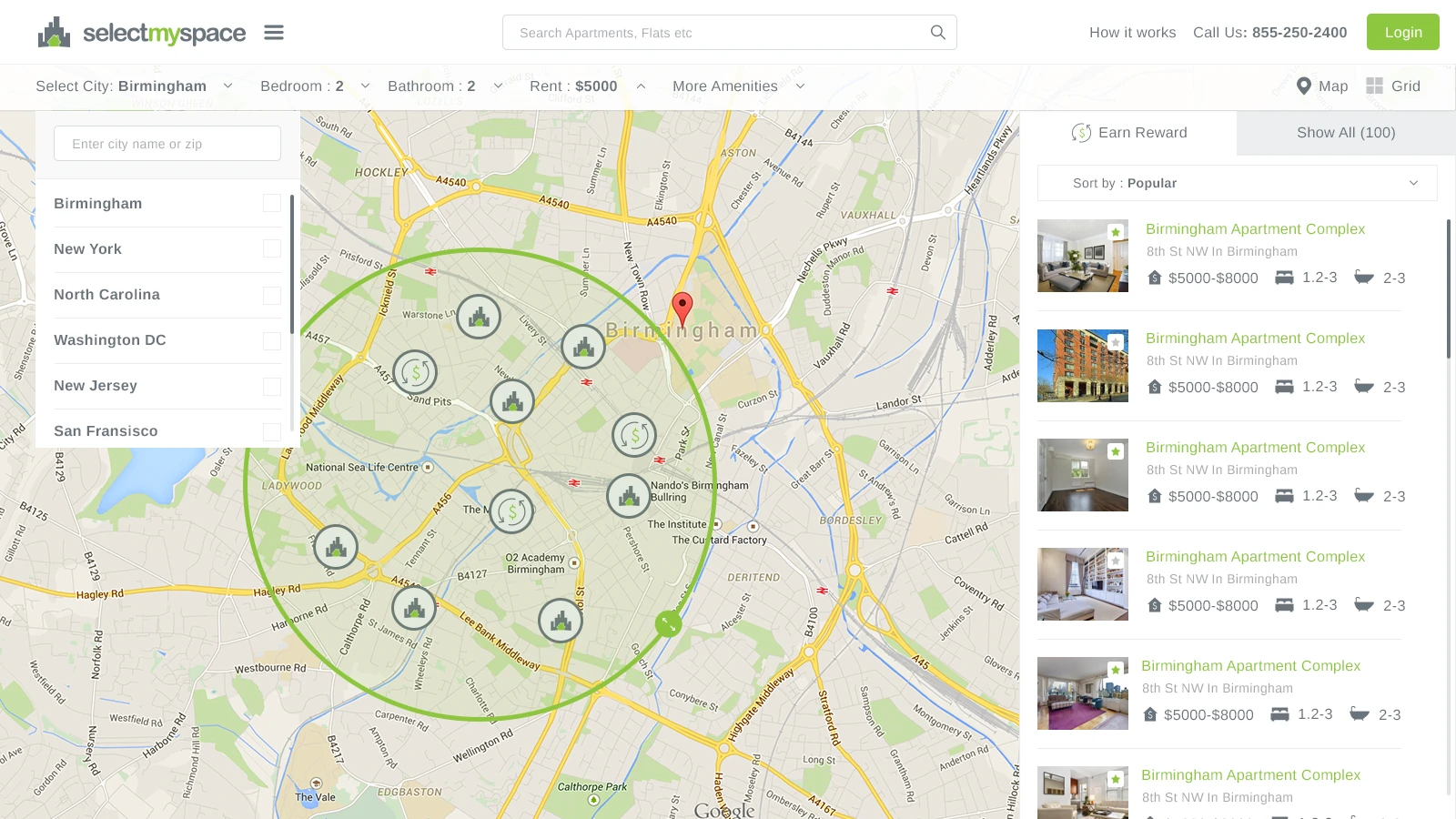Click building marker above Hagley Rd
The width and height of the screenshot is (1456, 819).
point(336,547)
